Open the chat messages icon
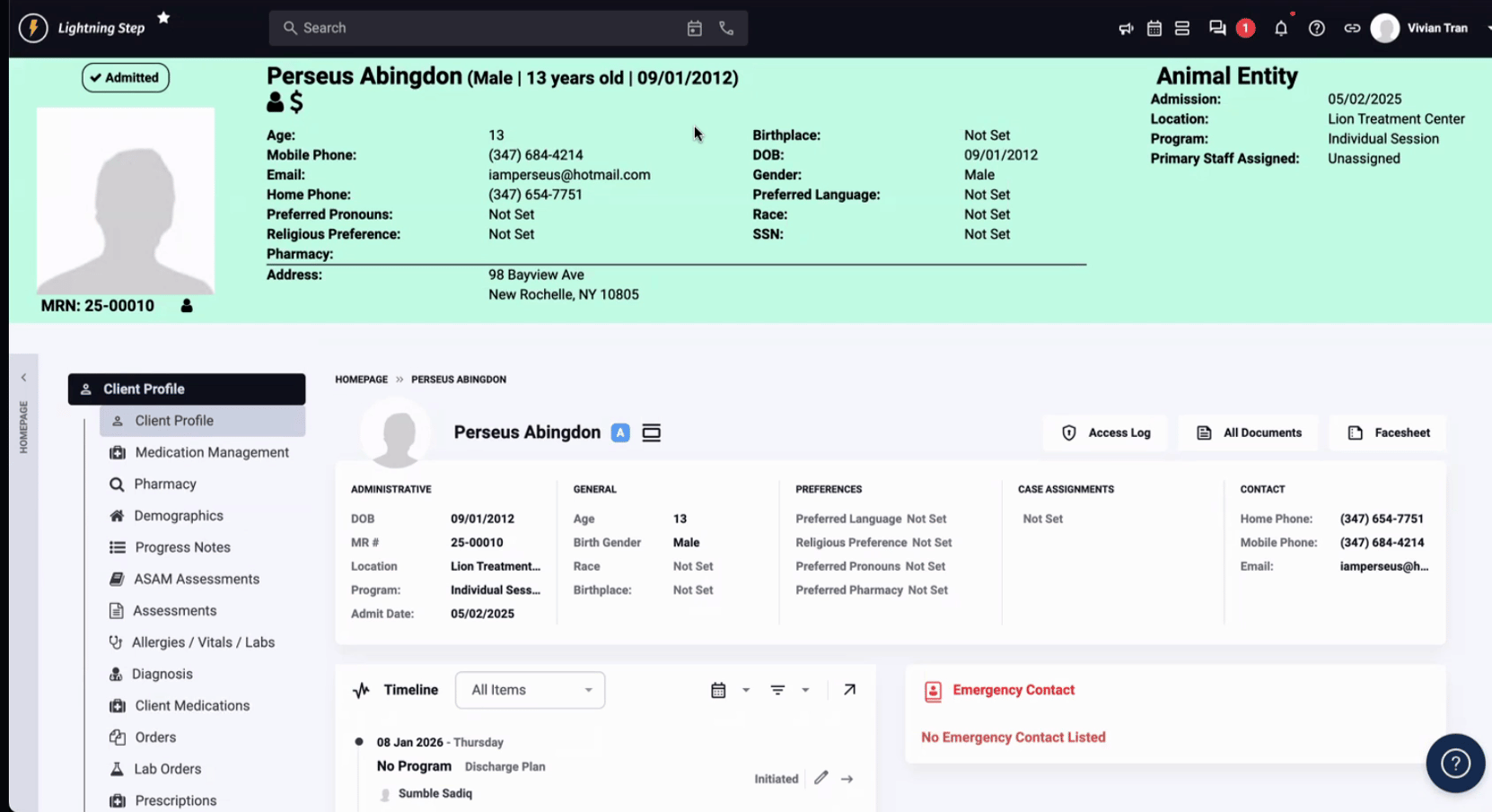Viewport: 1492px width, 812px height. pos(1217,29)
